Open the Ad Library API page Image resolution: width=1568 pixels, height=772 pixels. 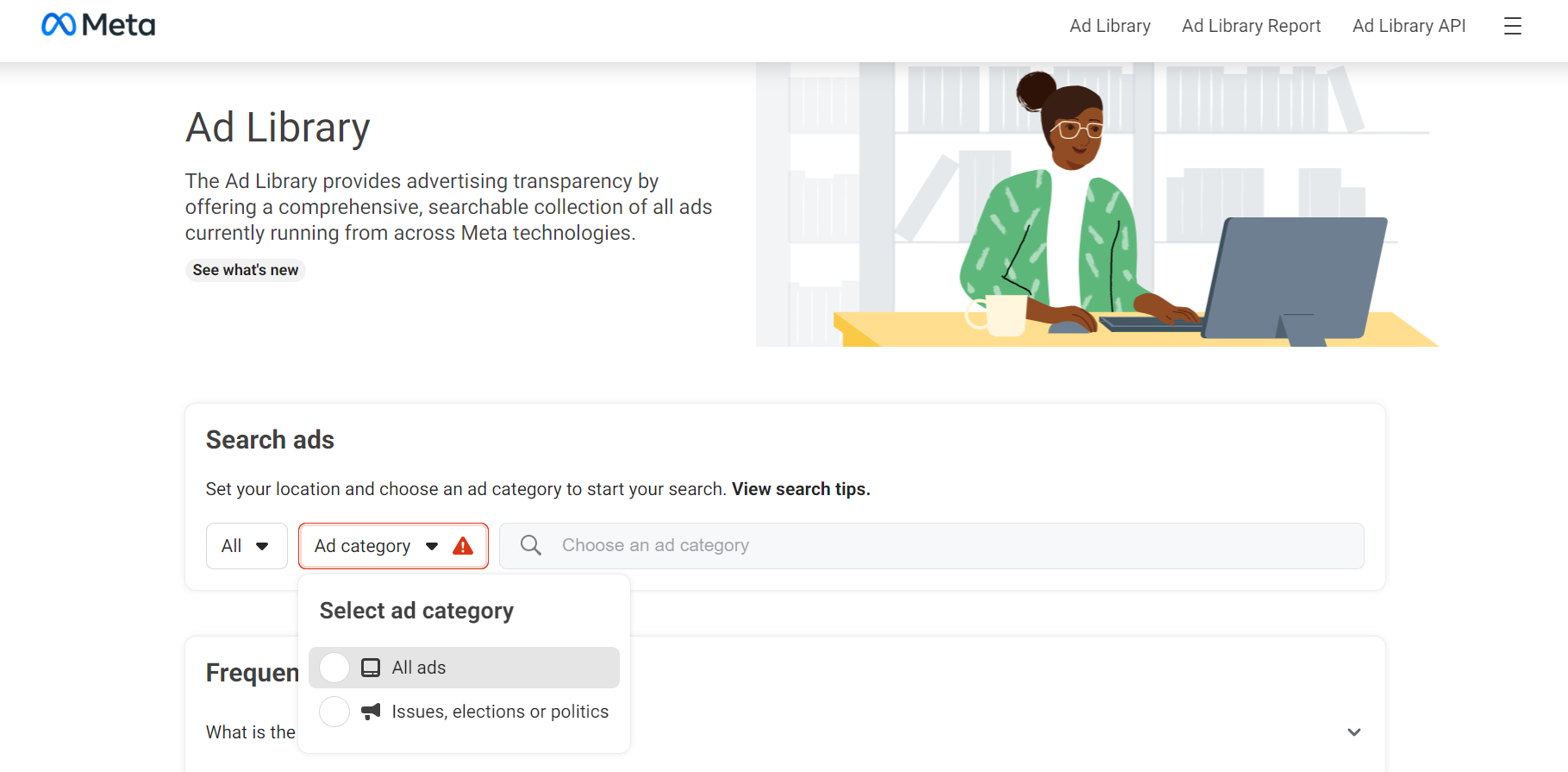point(1409,26)
